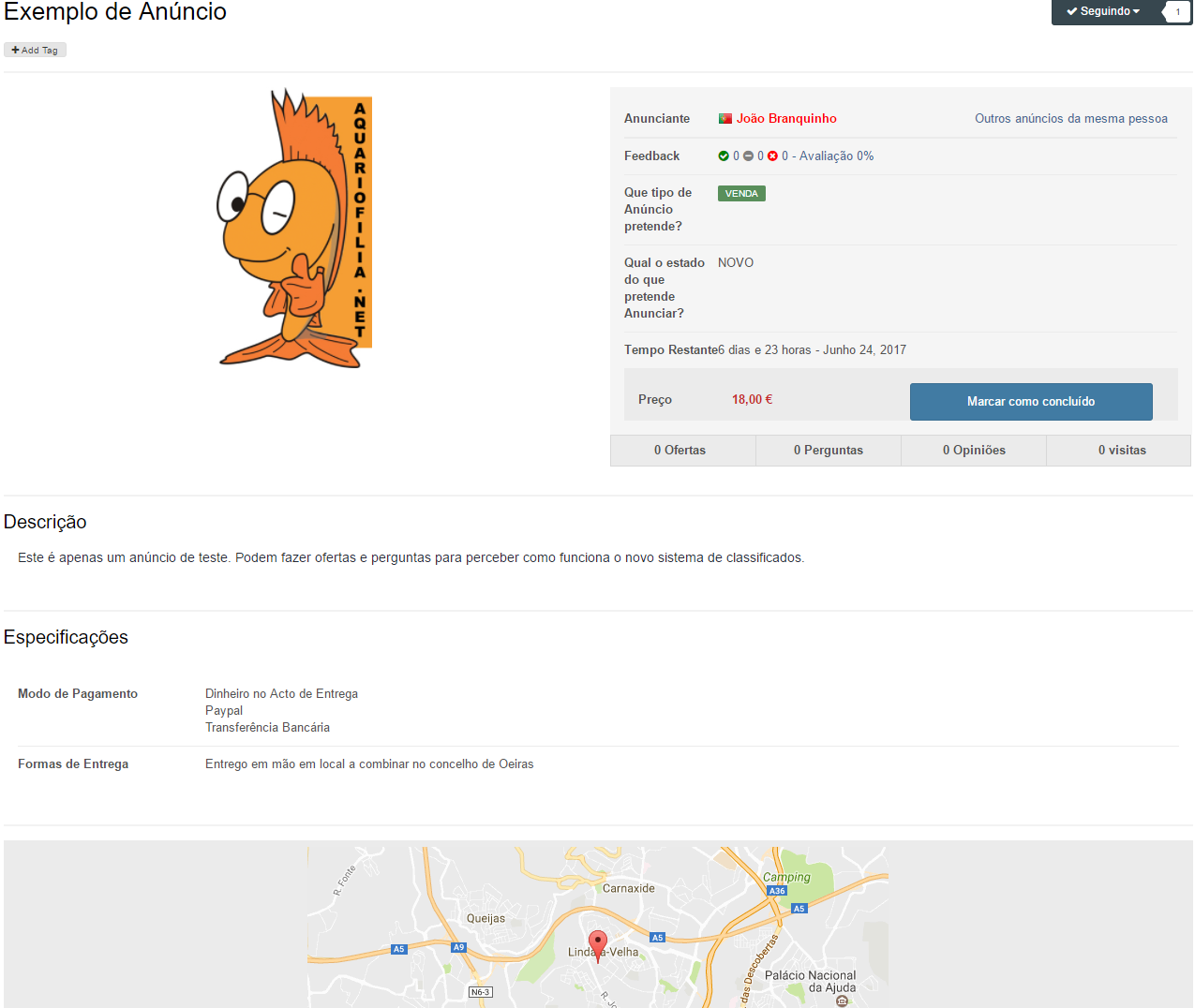Click the red negative feedback icon
Screen dimensions: 1195x1008
coord(772,156)
